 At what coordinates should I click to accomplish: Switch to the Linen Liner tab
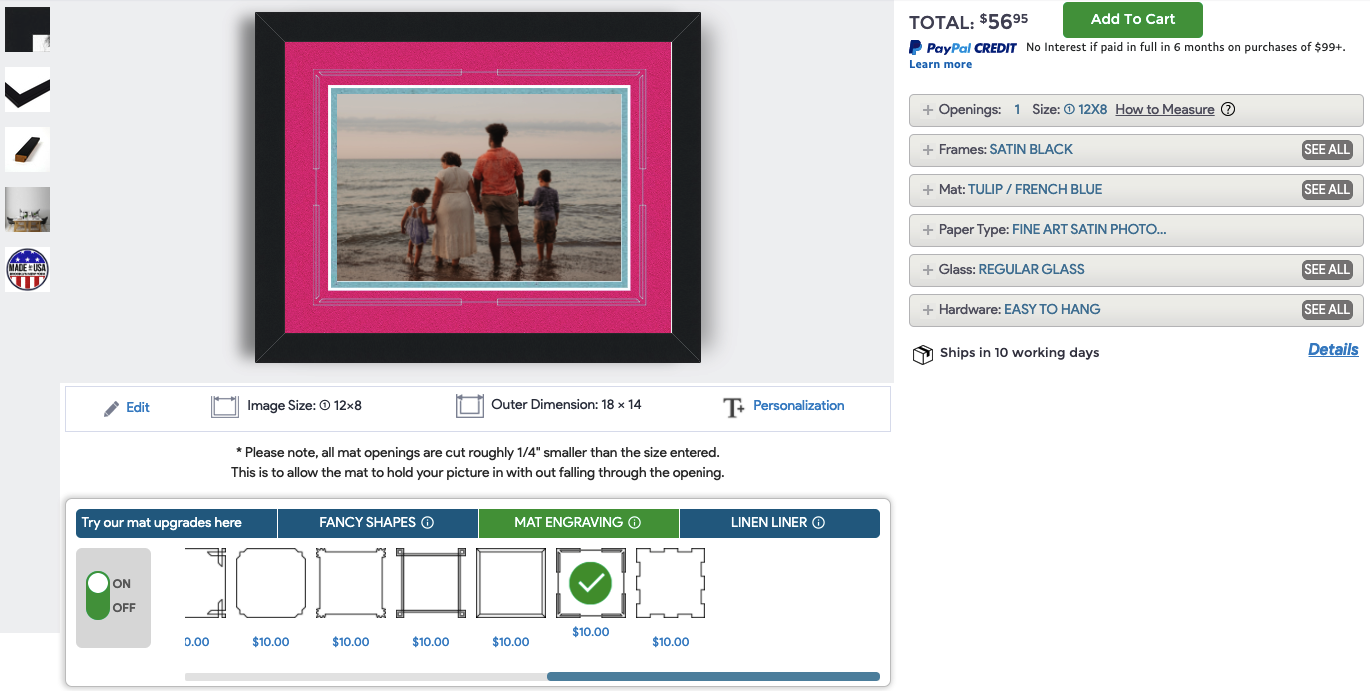769,523
